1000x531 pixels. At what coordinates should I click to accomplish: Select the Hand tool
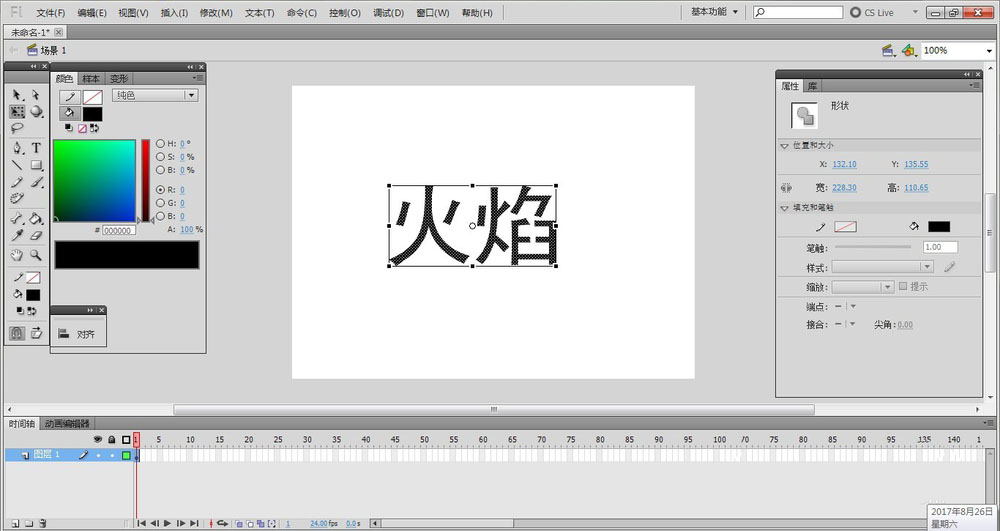[17, 255]
